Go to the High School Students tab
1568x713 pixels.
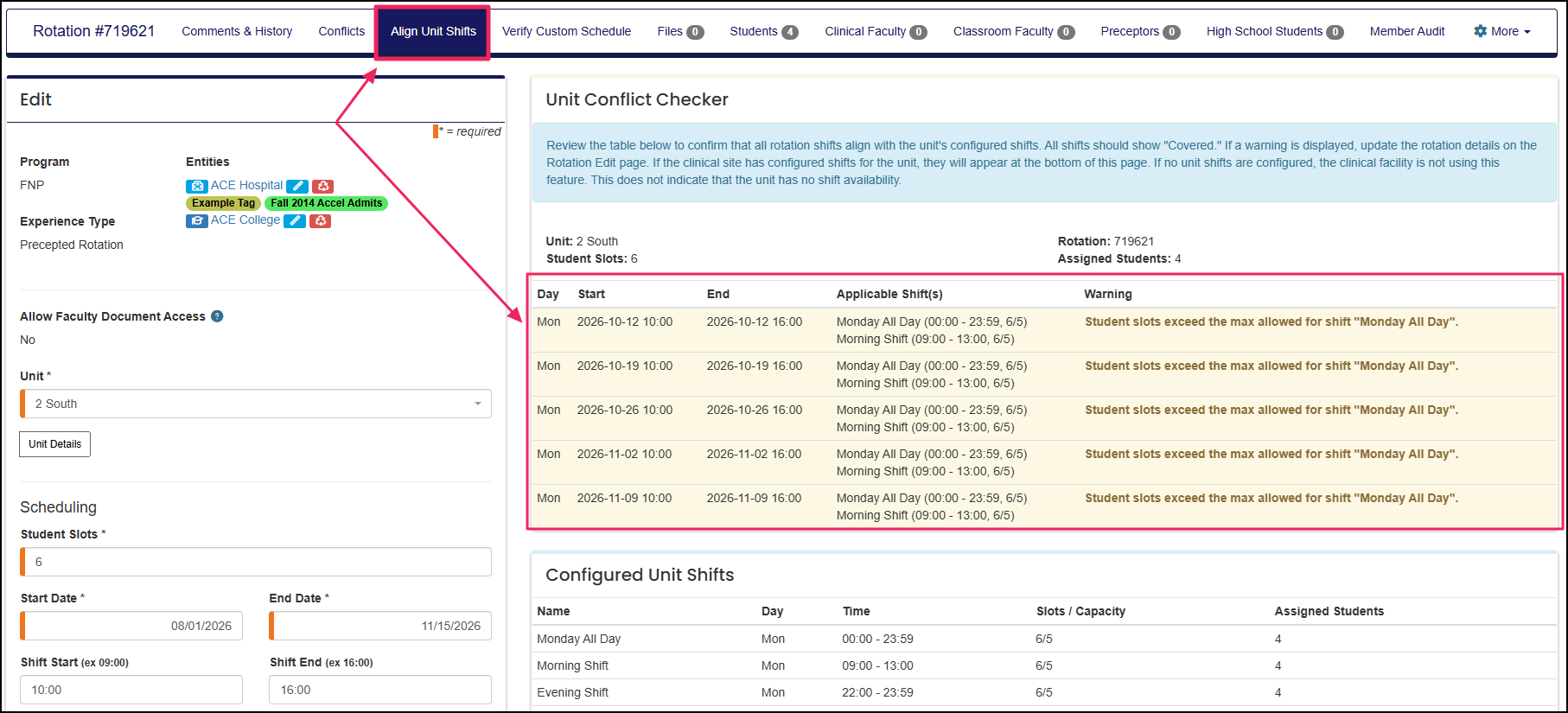tap(1275, 31)
